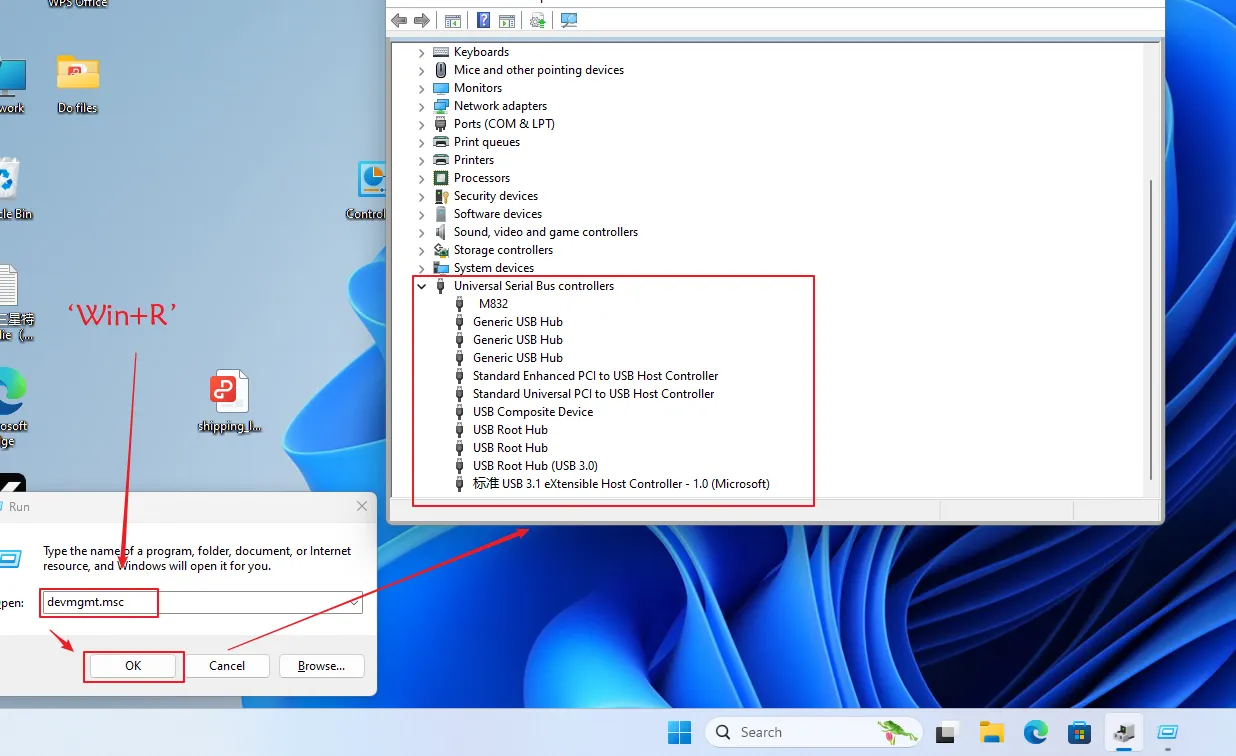1236x756 pixels.
Task: Open Microsoft Store from the taskbar
Action: coord(1079,733)
